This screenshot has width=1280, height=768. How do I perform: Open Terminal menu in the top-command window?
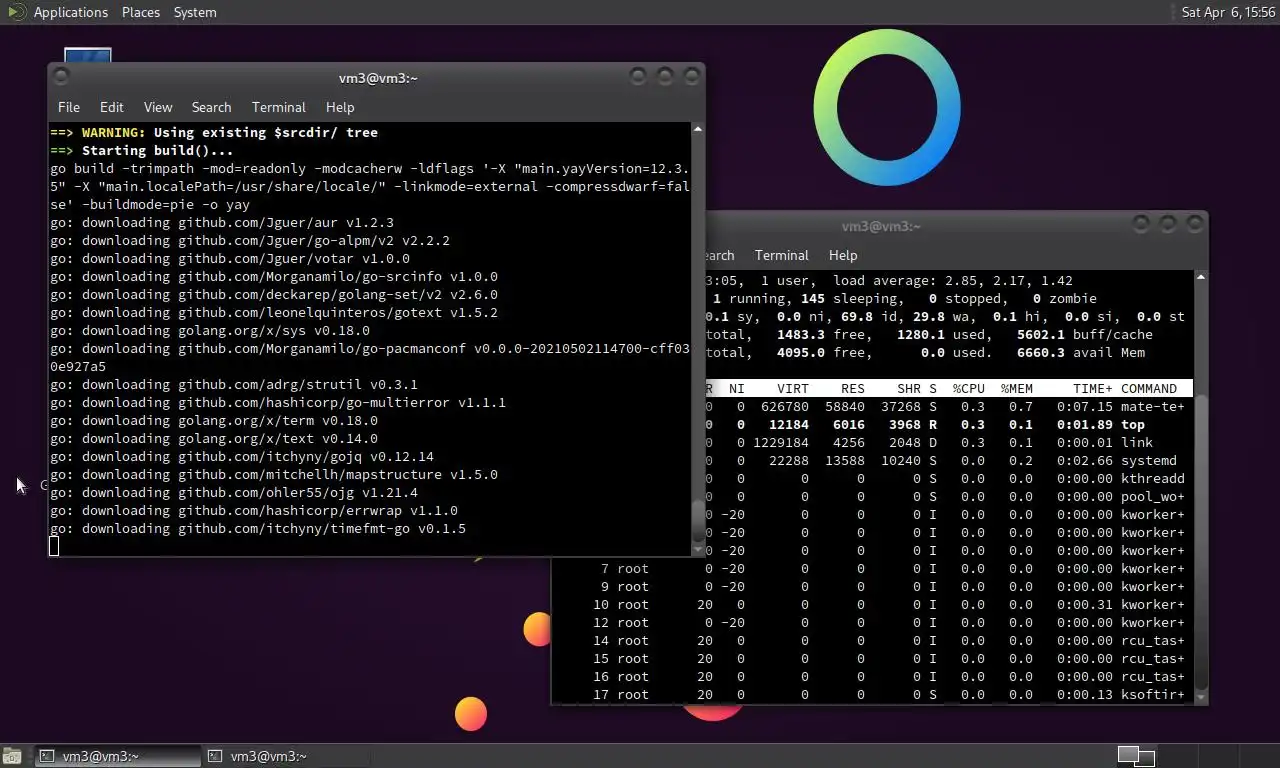(x=782, y=255)
